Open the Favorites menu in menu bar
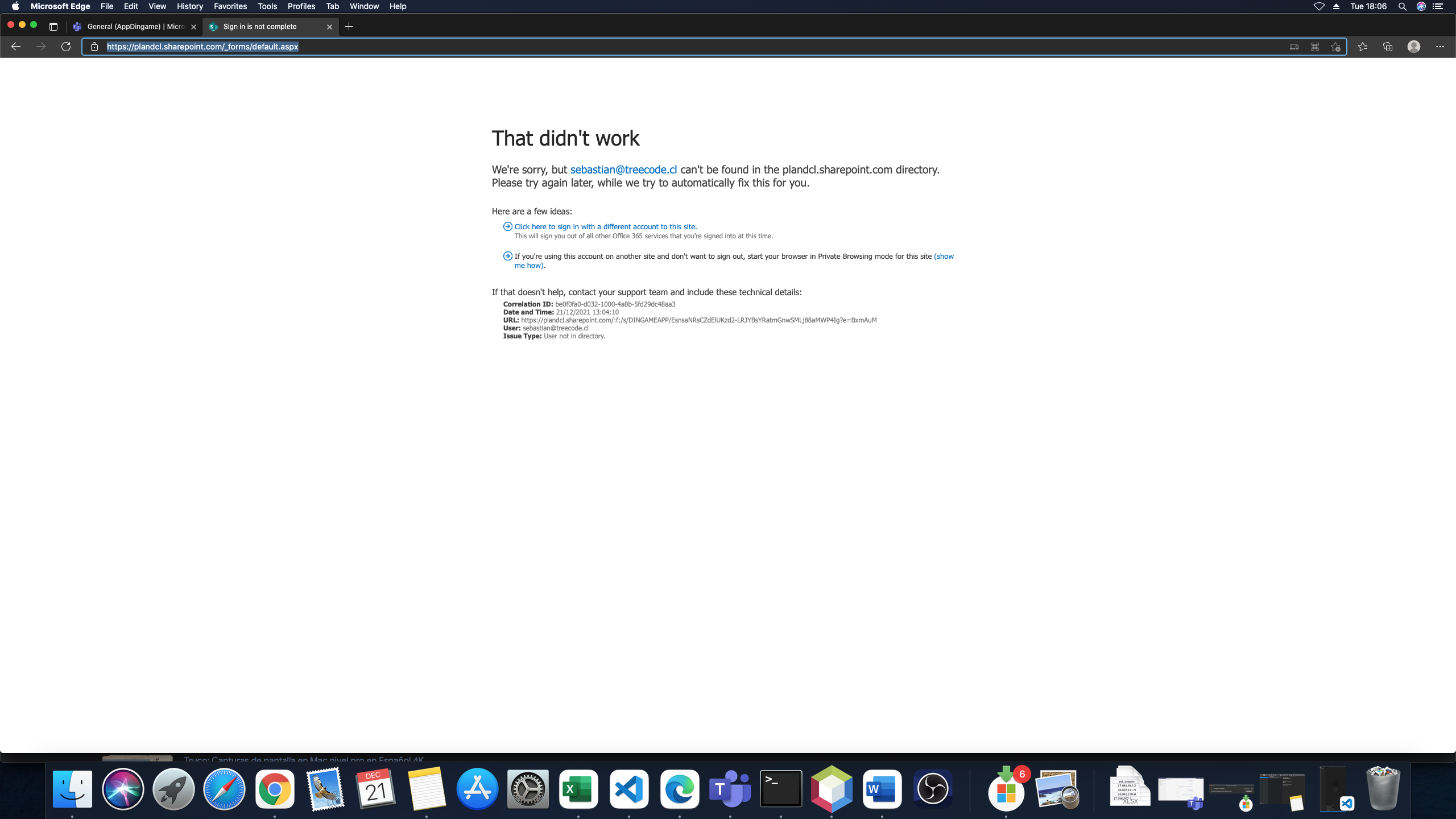1456x819 pixels. (230, 6)
